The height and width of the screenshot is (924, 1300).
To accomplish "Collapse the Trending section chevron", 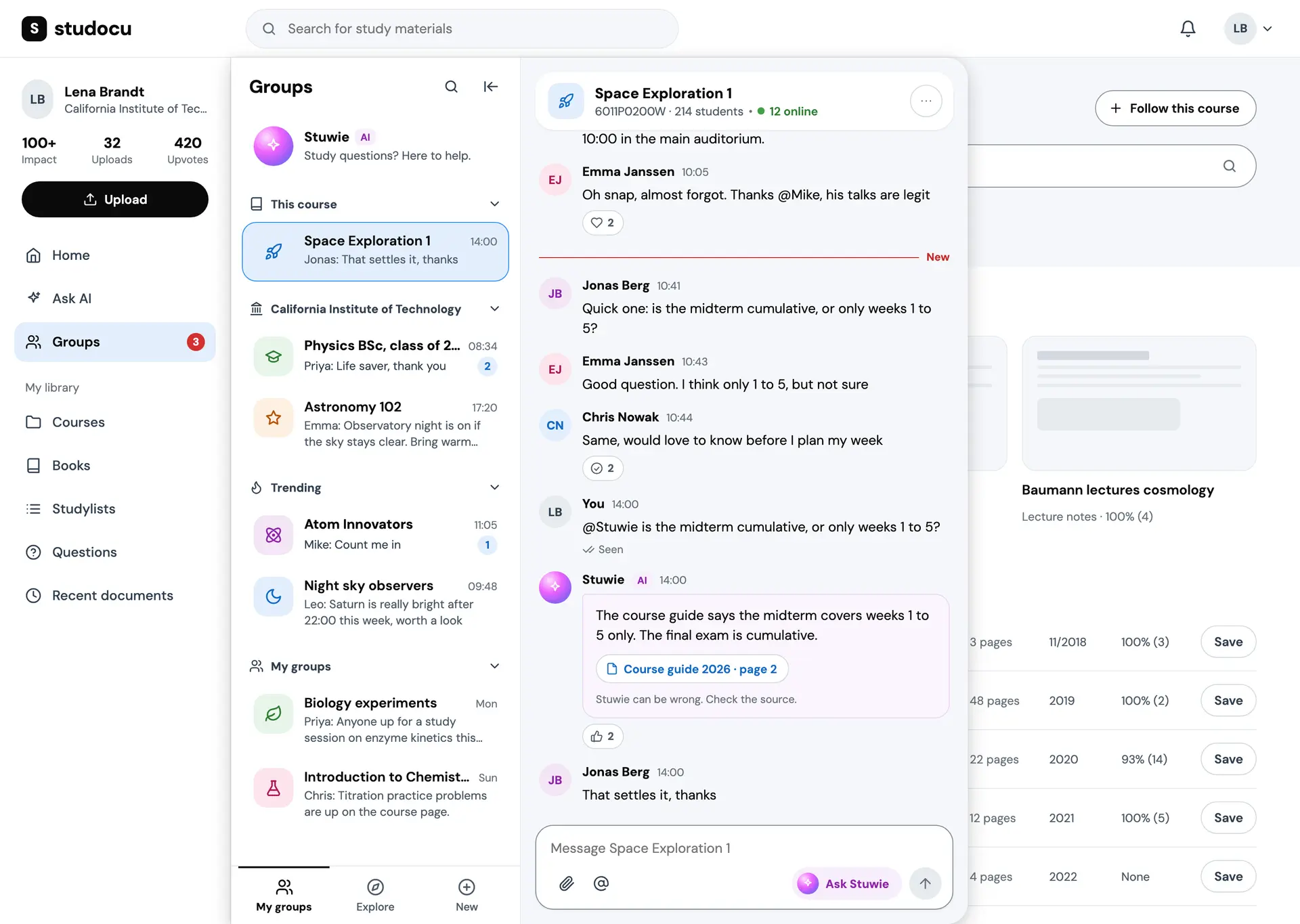I will 495,487.
